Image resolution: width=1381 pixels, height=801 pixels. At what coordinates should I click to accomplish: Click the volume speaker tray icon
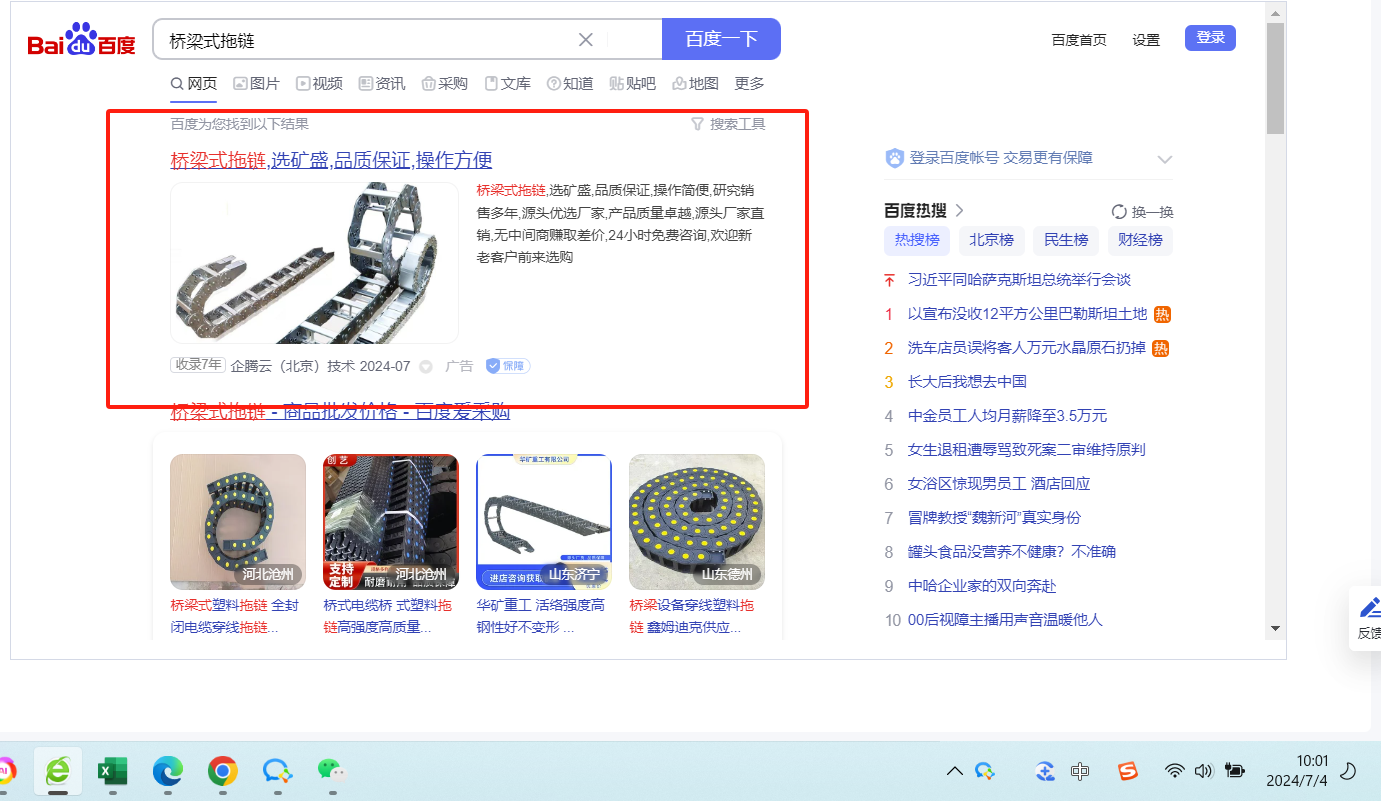tap(1204, 771)
